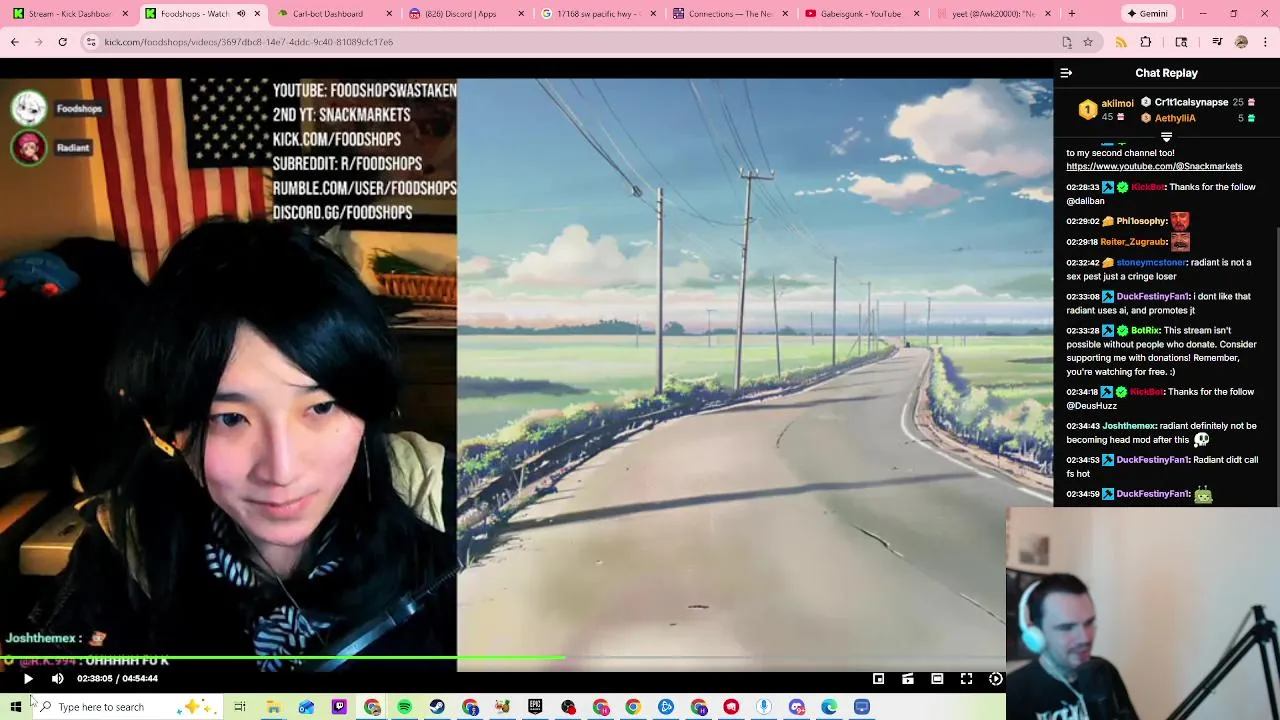Switch to Stream - Kick Dashboard tab

tap(70, 14)
